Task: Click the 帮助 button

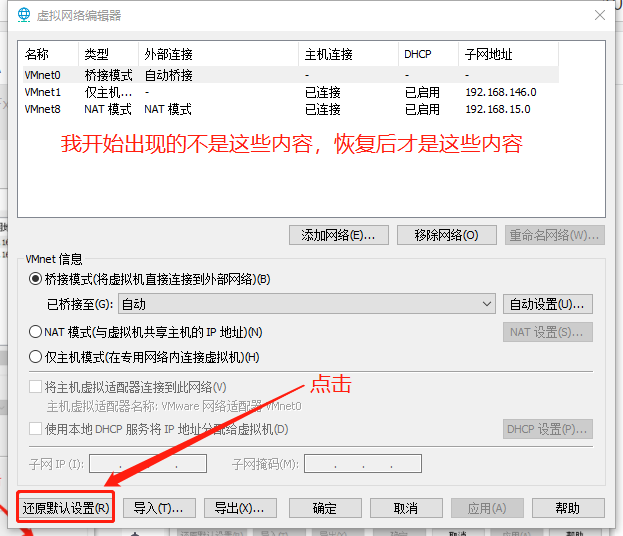Action: point(568,508)
